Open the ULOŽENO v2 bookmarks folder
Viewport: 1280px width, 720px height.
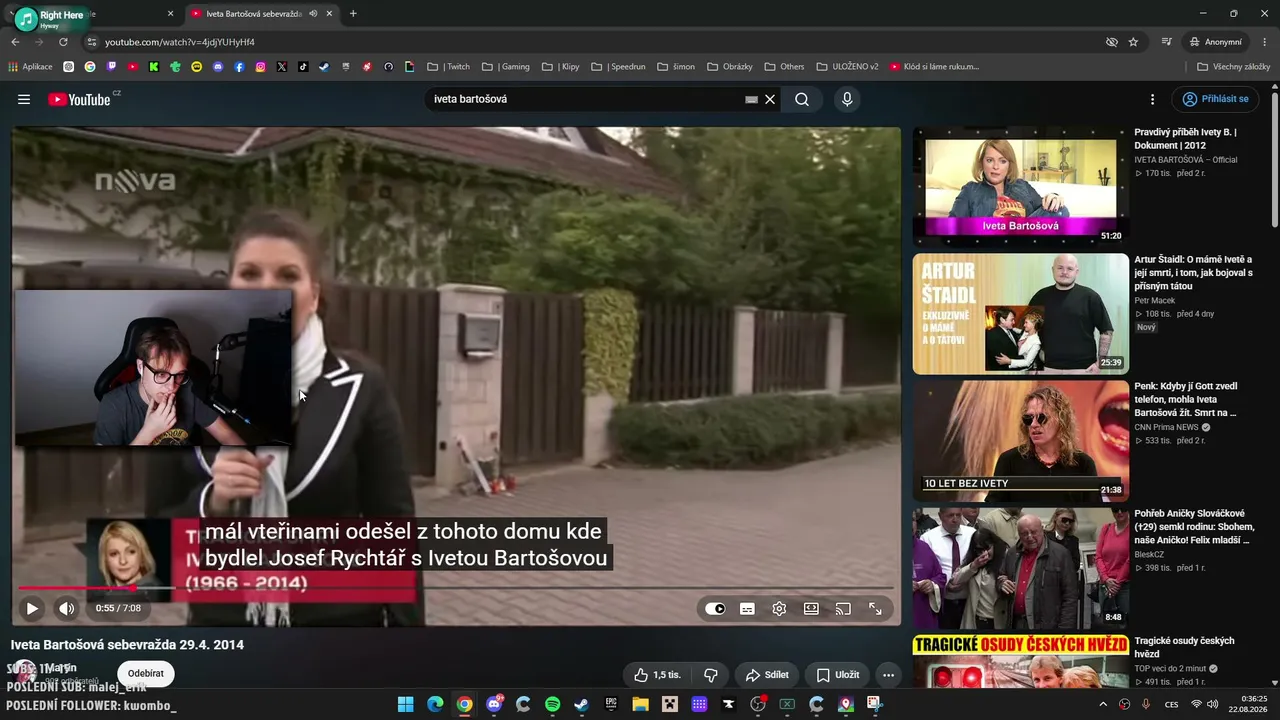pyautogui.click(x=848, y=67)
